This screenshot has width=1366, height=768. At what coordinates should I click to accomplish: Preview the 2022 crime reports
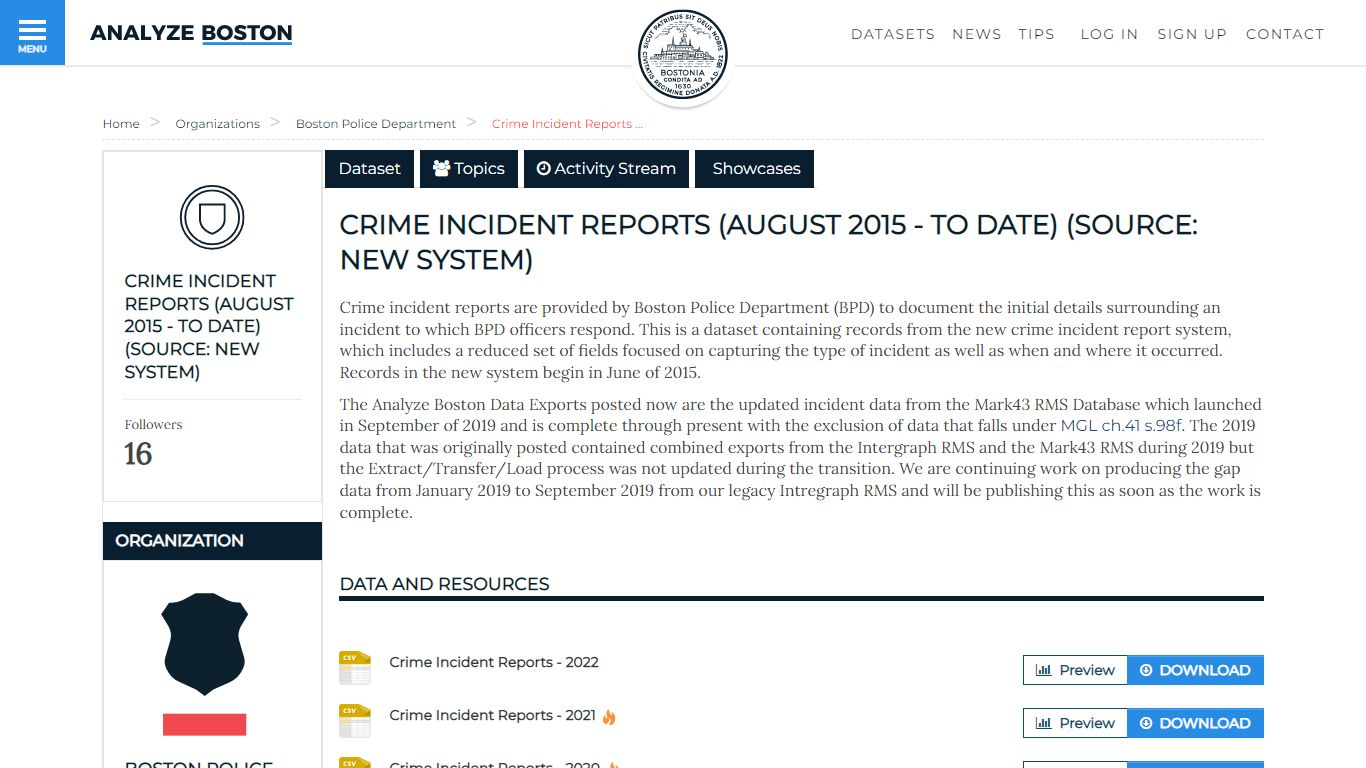pos(1075,670)
